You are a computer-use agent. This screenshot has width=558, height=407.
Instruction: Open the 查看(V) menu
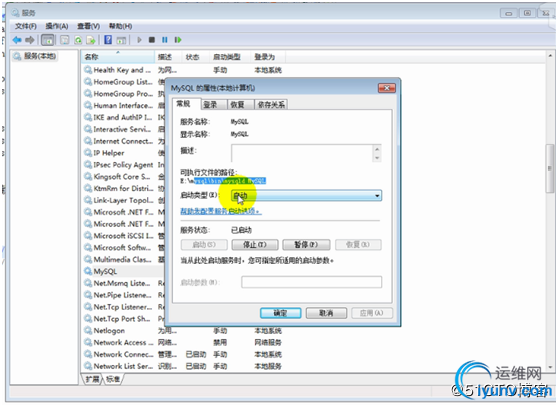[89, 26]
